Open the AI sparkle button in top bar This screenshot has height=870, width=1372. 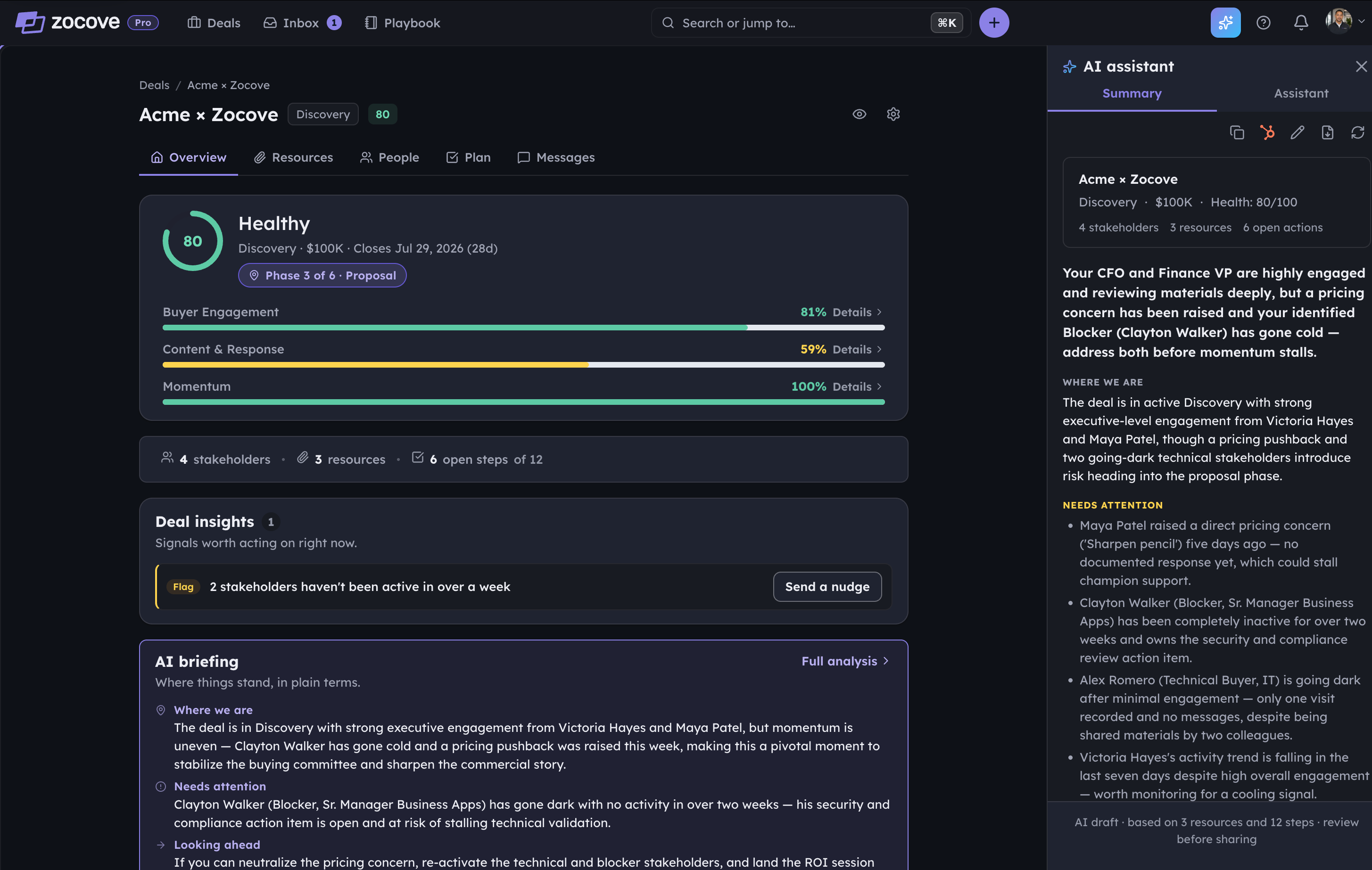(x=1225, y=23)
